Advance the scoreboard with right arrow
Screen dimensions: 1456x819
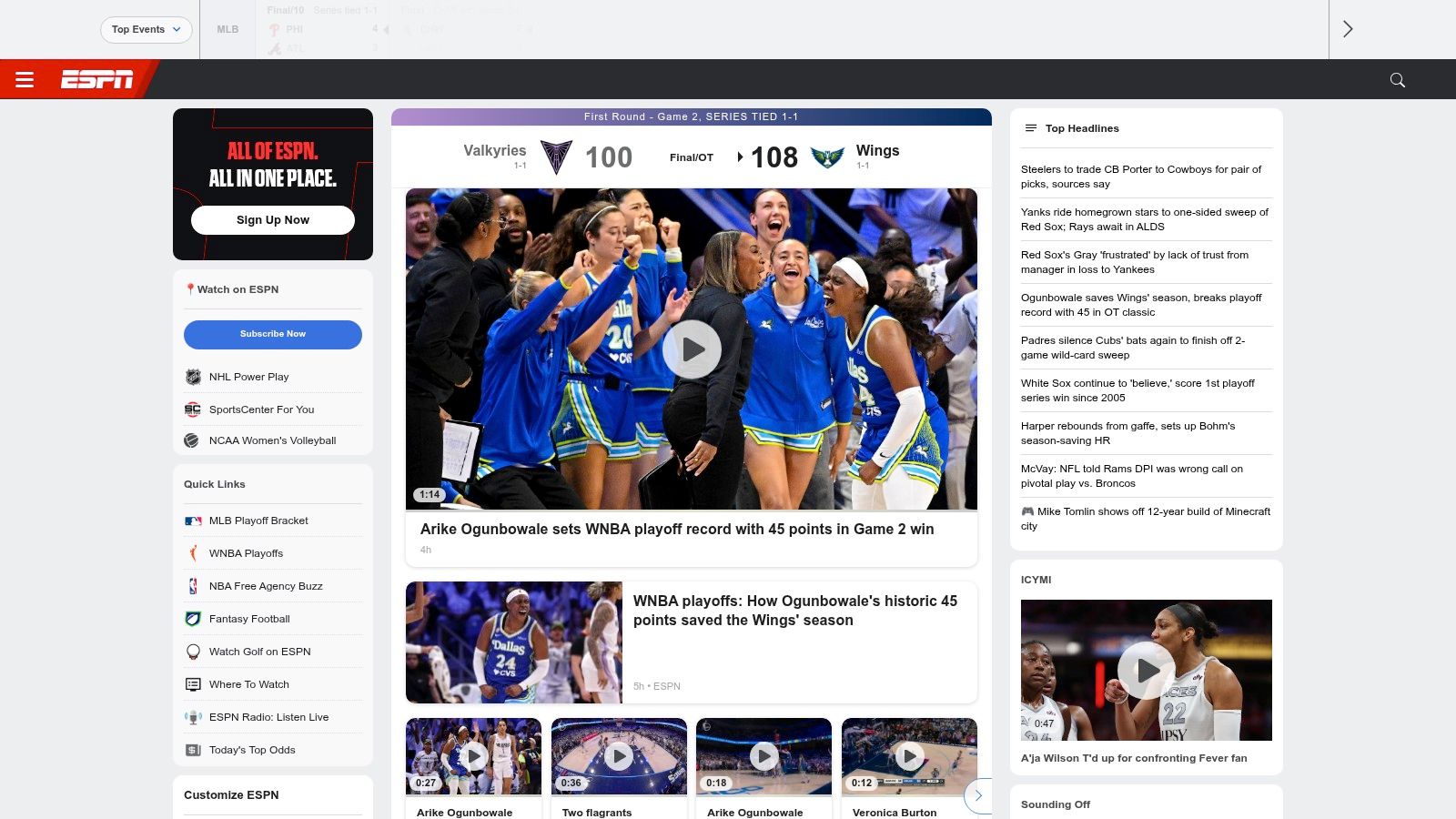1348,29
